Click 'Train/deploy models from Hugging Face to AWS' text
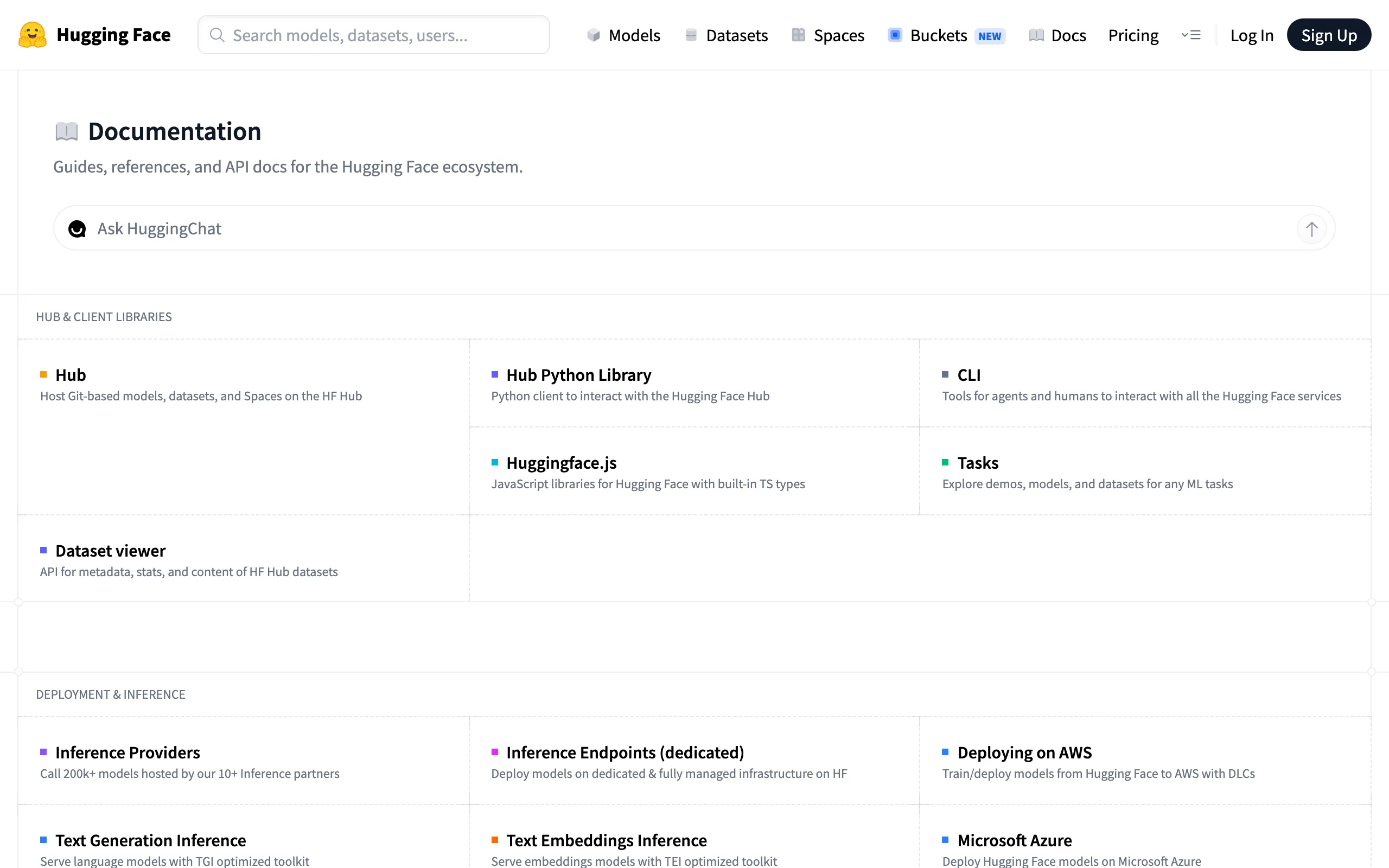Viewport: 1389px width, 868px height. click(x=1098, y=773)
